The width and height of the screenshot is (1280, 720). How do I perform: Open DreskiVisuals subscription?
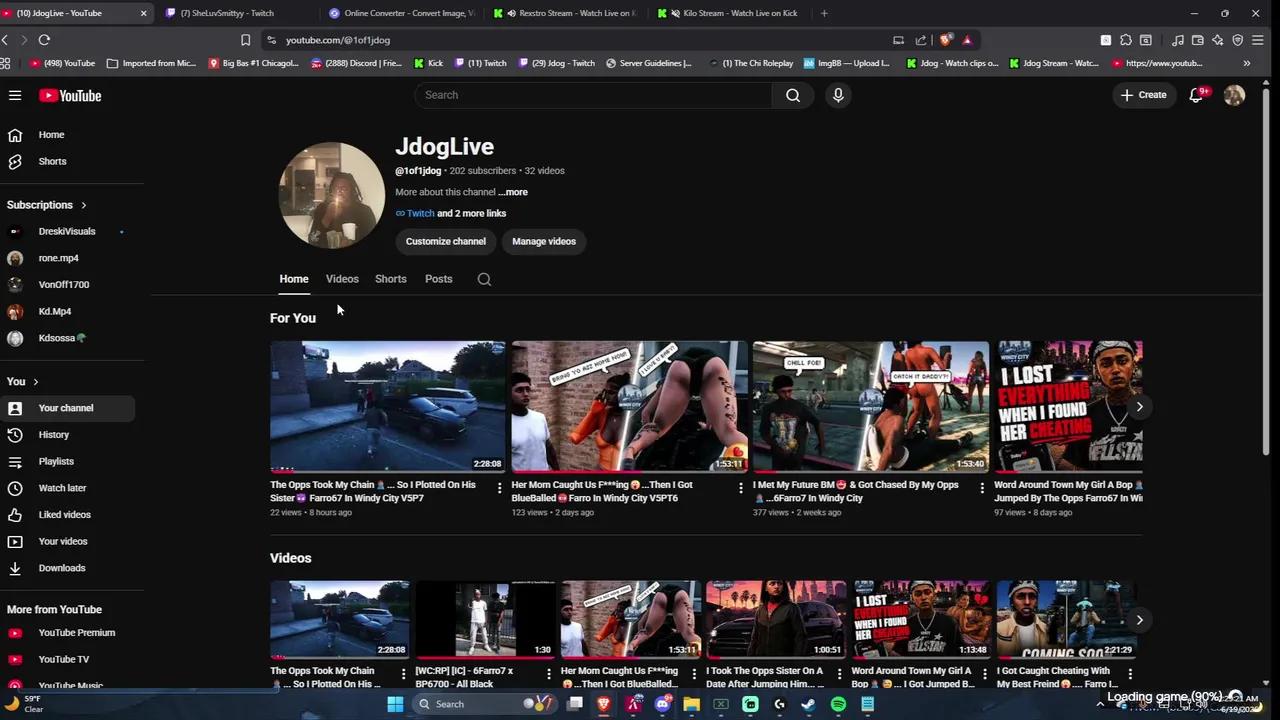[x=67, y=231]
